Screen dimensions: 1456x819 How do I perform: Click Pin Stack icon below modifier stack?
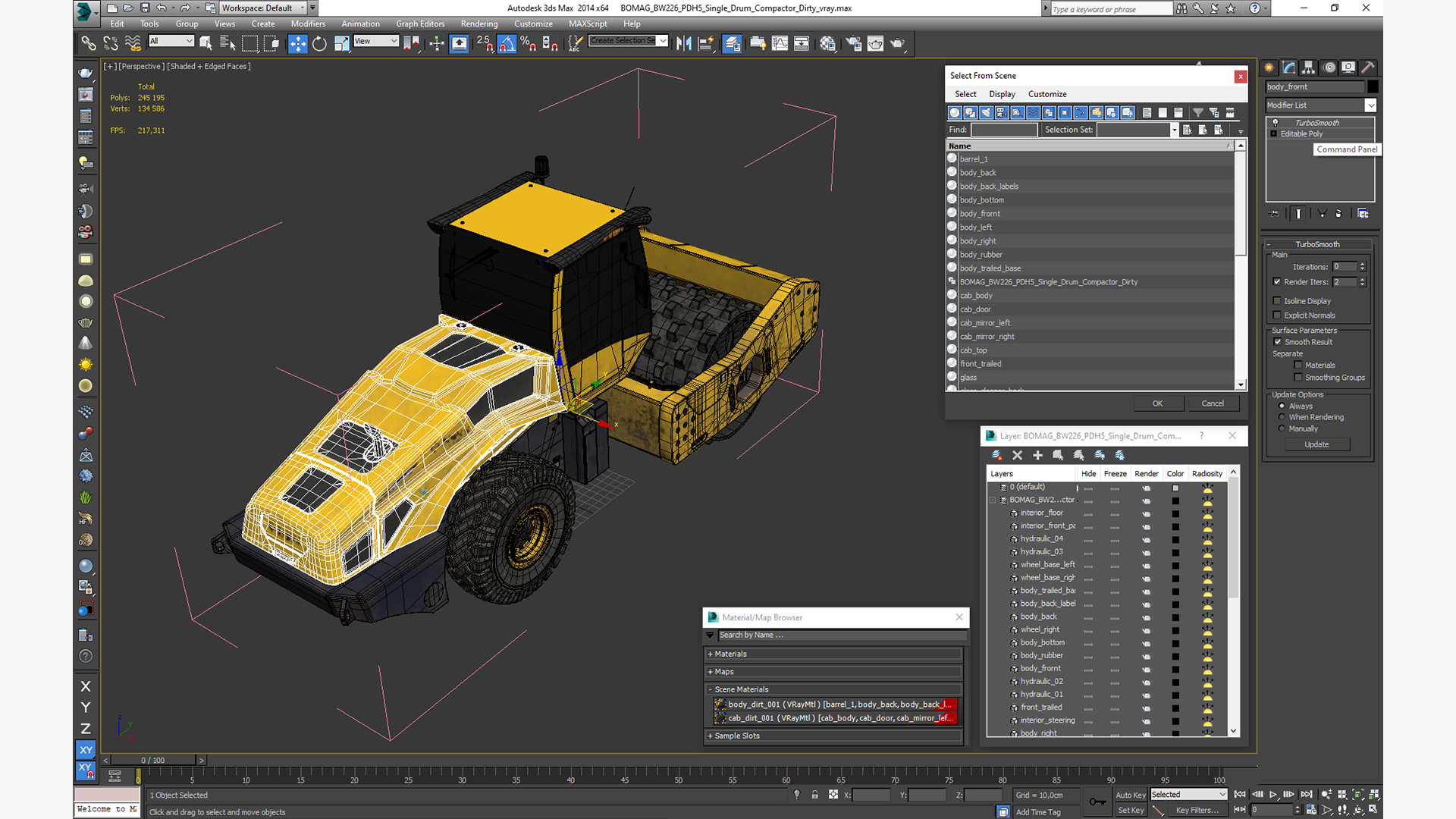(x=1274, y=214)
